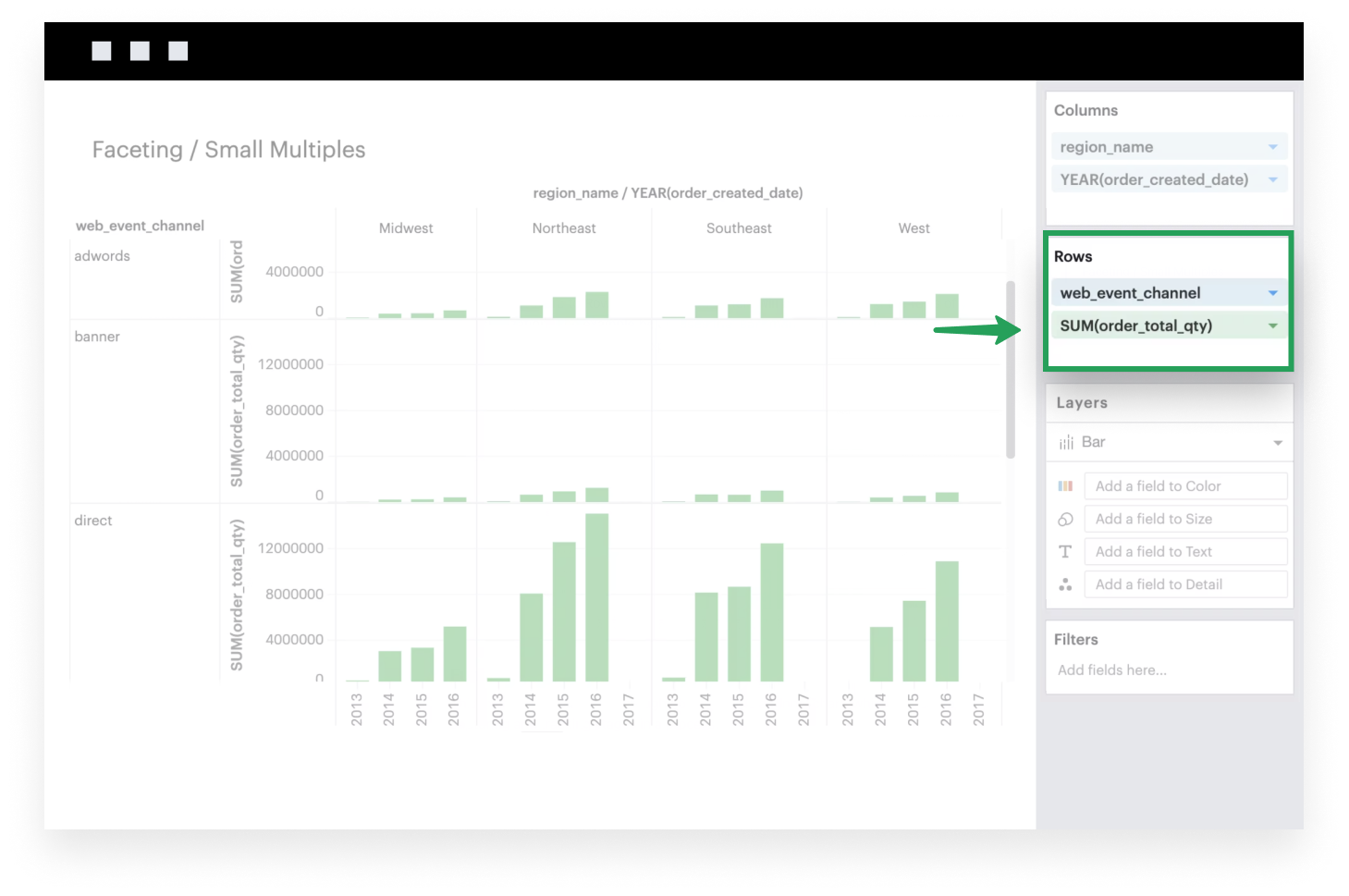The width and height of the screenshot is (1349, 896).
Task: Select the Add a field to Detail box
Action: point(1185,584)
